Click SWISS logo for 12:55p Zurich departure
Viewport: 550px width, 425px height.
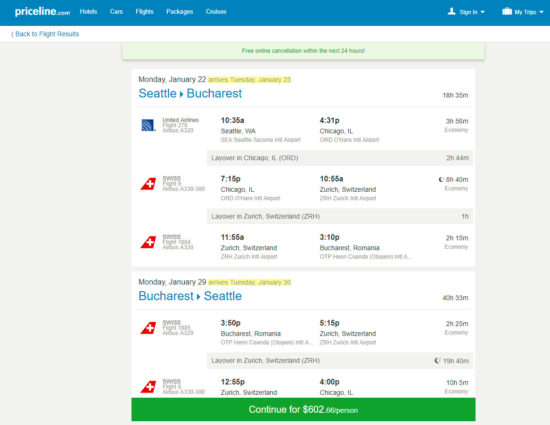pyautogui.click(x=148, y=387)
